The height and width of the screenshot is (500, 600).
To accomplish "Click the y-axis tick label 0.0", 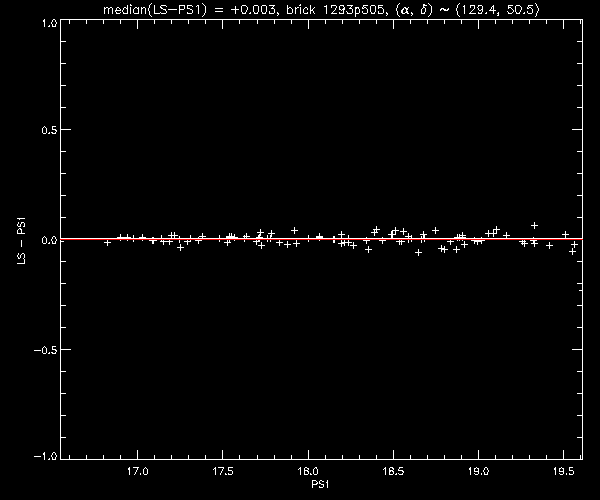I will [49, 240].
